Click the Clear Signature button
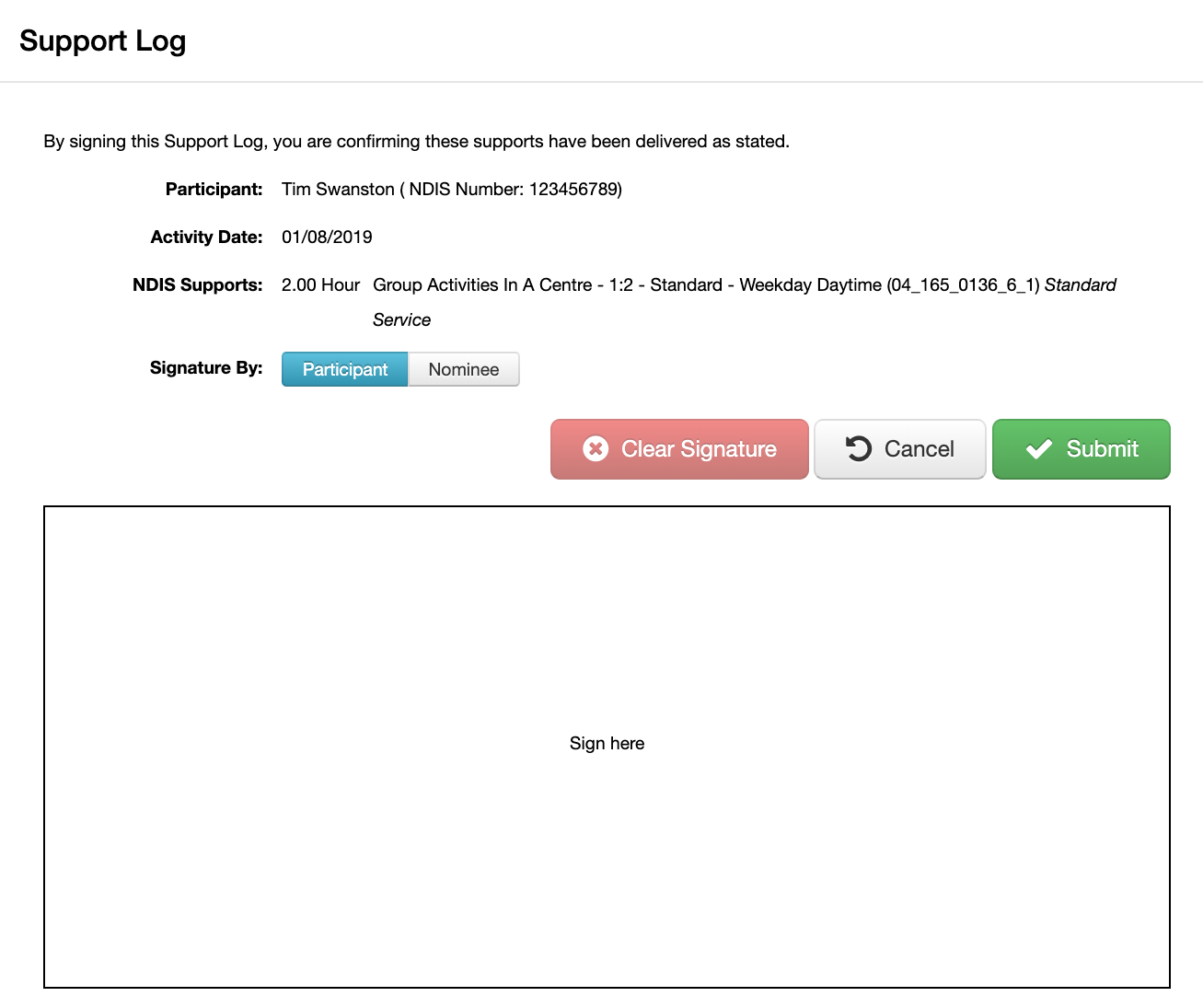This screenshot has height=1008, width=1203. click(x=679, y=449)
